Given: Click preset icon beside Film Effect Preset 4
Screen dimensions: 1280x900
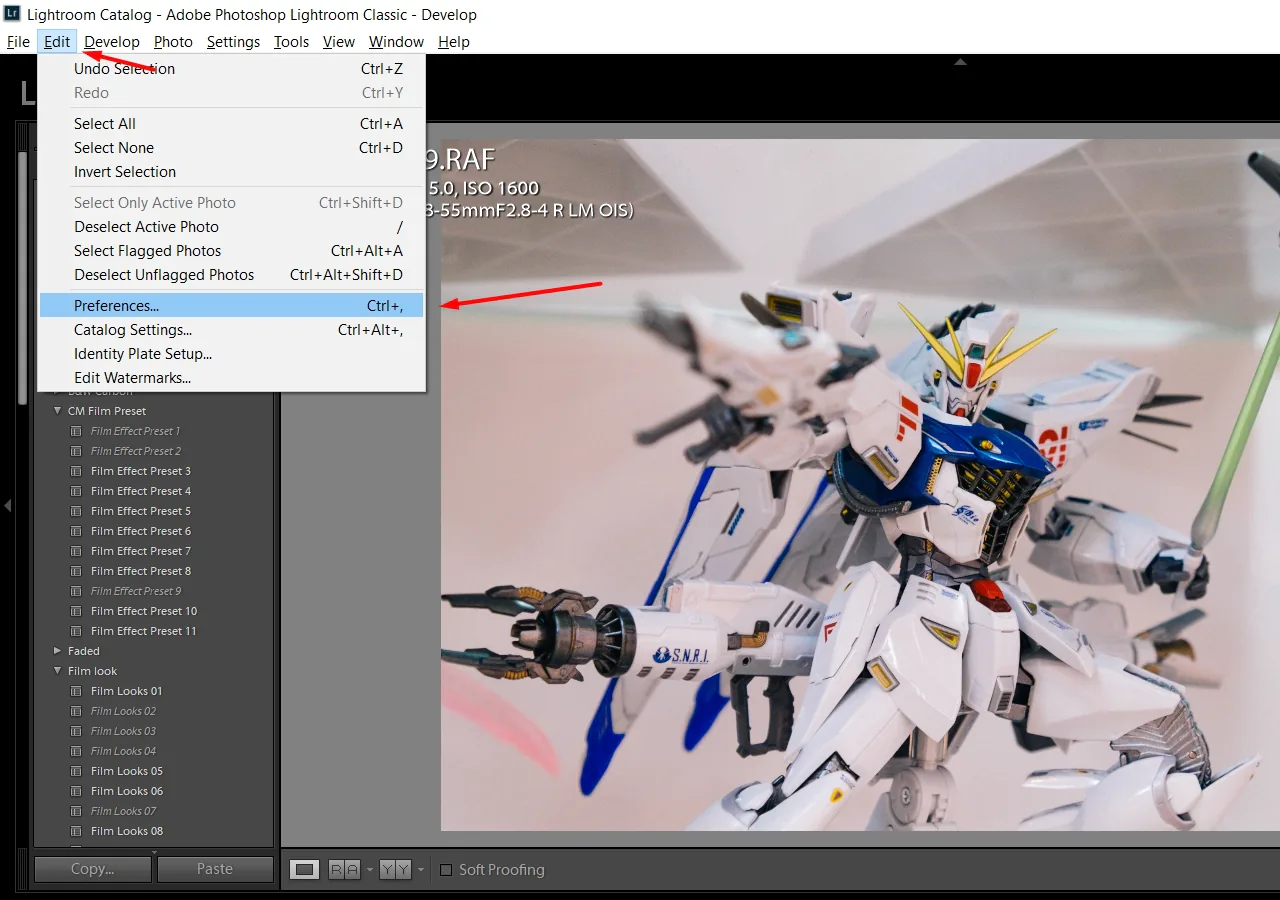Looking at the screenshot, I should 76,491.
